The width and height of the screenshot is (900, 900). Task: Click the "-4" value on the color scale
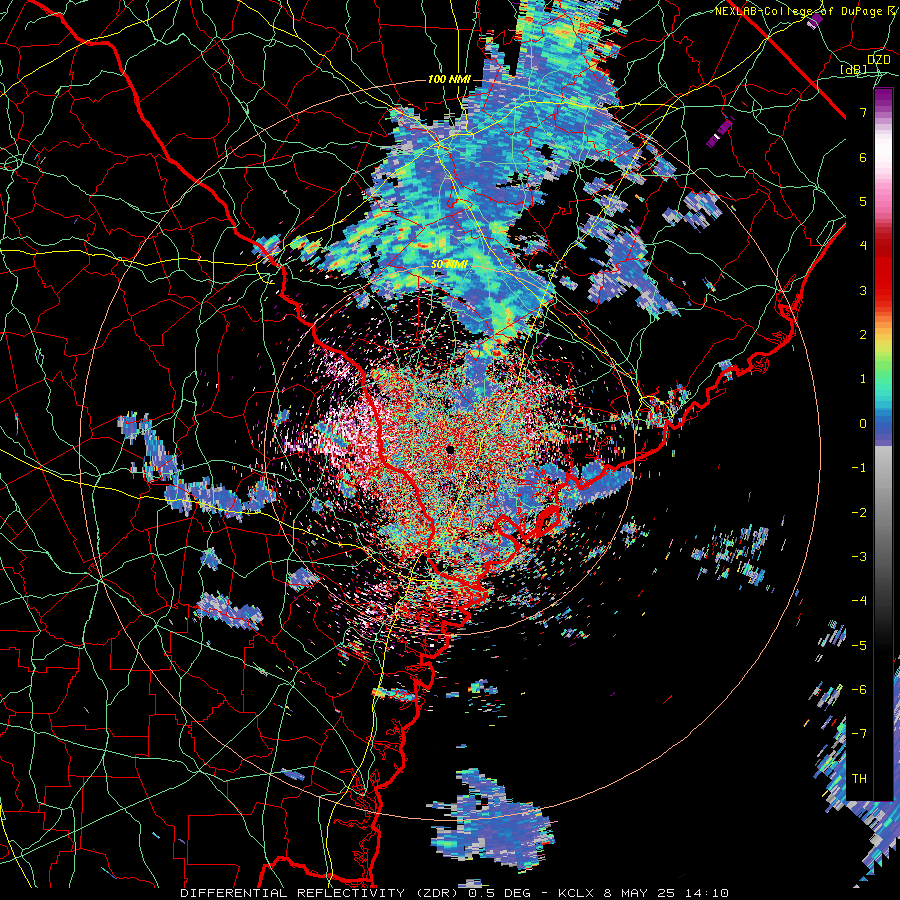pos(859,601)
